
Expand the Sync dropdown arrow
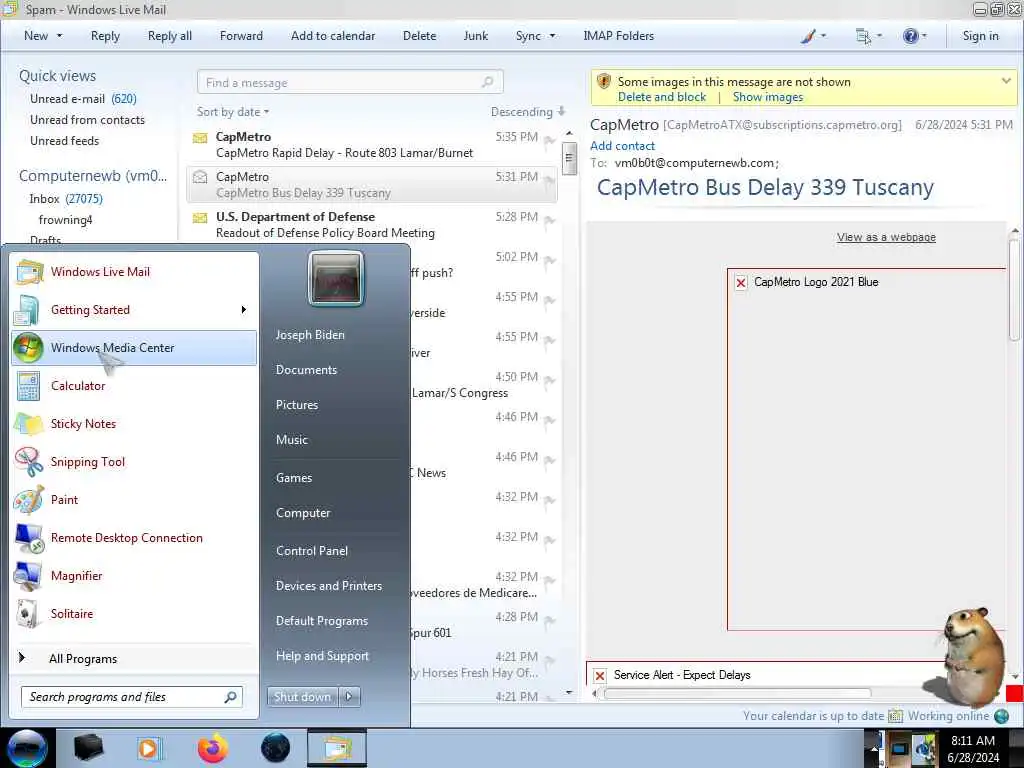coord(552,36)
